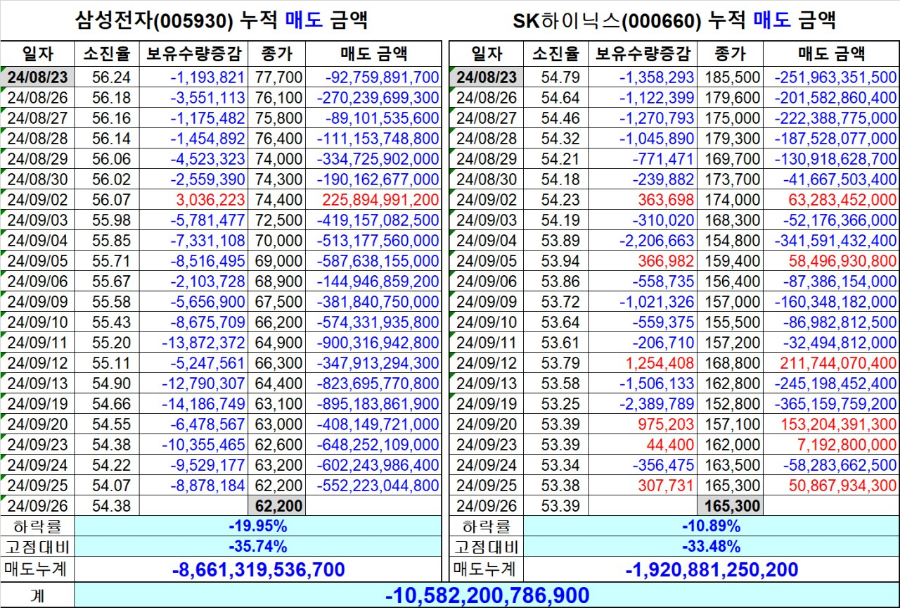Select closing price 74,300
This screenshot has height=608, width=900.
[x=278, y=179]
